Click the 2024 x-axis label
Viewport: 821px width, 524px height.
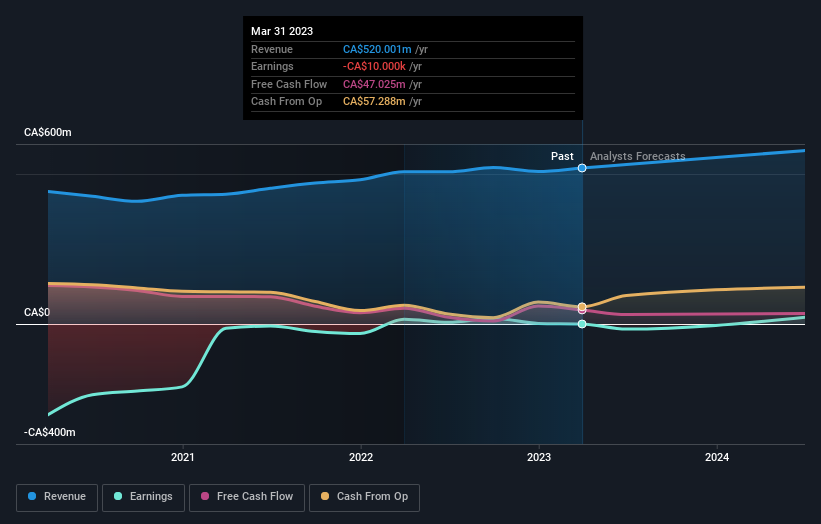717,458
